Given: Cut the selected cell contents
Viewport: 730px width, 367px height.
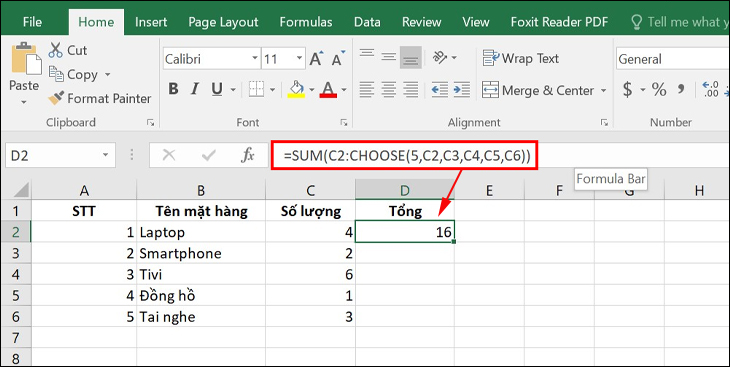Looking at the screenshot, I should pos(68,50).
